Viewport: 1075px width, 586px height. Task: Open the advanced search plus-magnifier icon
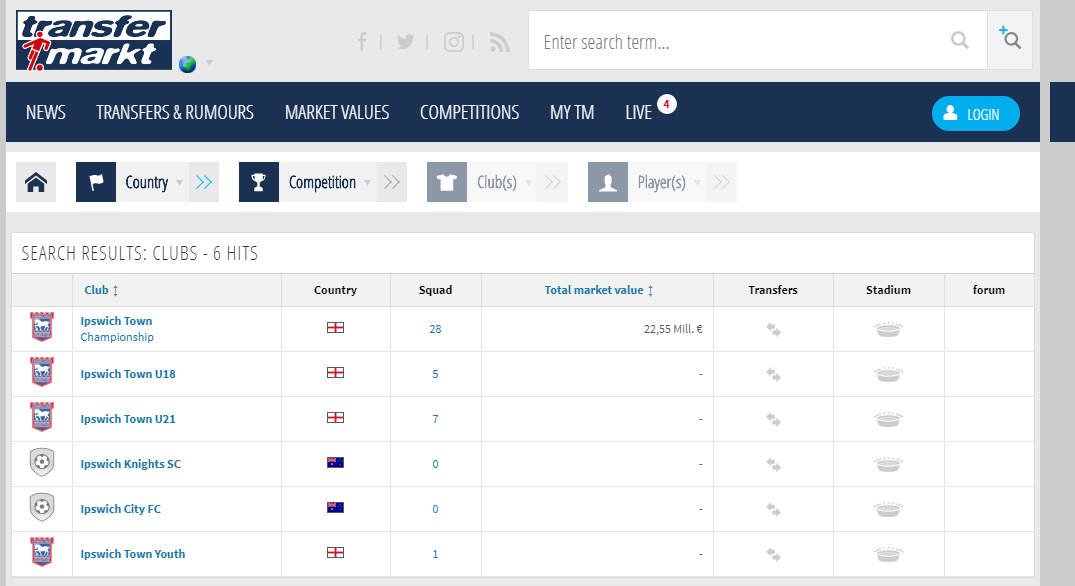(x=1010, y=38)
